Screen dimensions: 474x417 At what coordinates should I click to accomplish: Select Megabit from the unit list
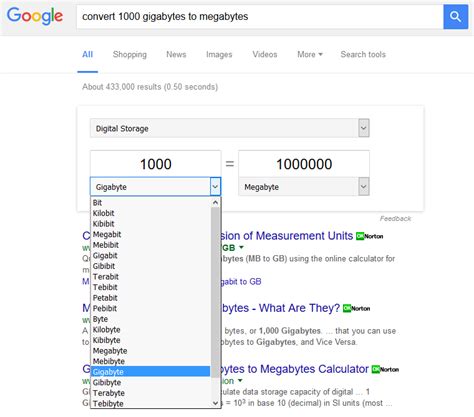pos(151,234)
